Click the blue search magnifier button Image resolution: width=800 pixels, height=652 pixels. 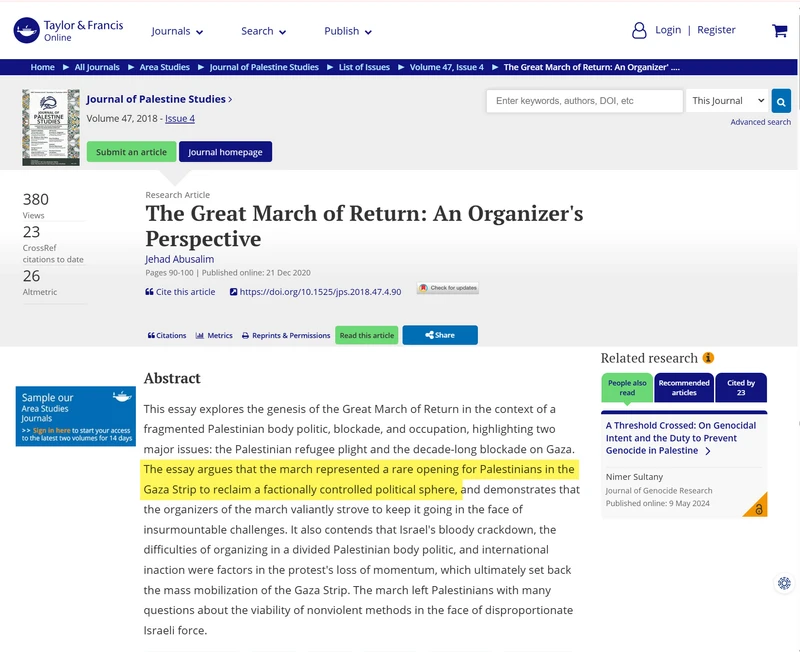coord(781,101)
